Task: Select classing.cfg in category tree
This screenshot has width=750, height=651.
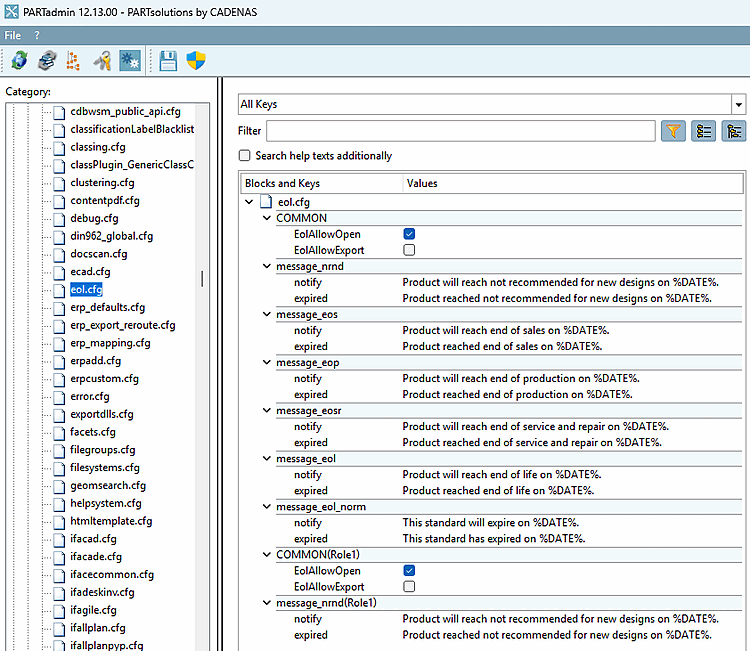Action: pos(98,147)
